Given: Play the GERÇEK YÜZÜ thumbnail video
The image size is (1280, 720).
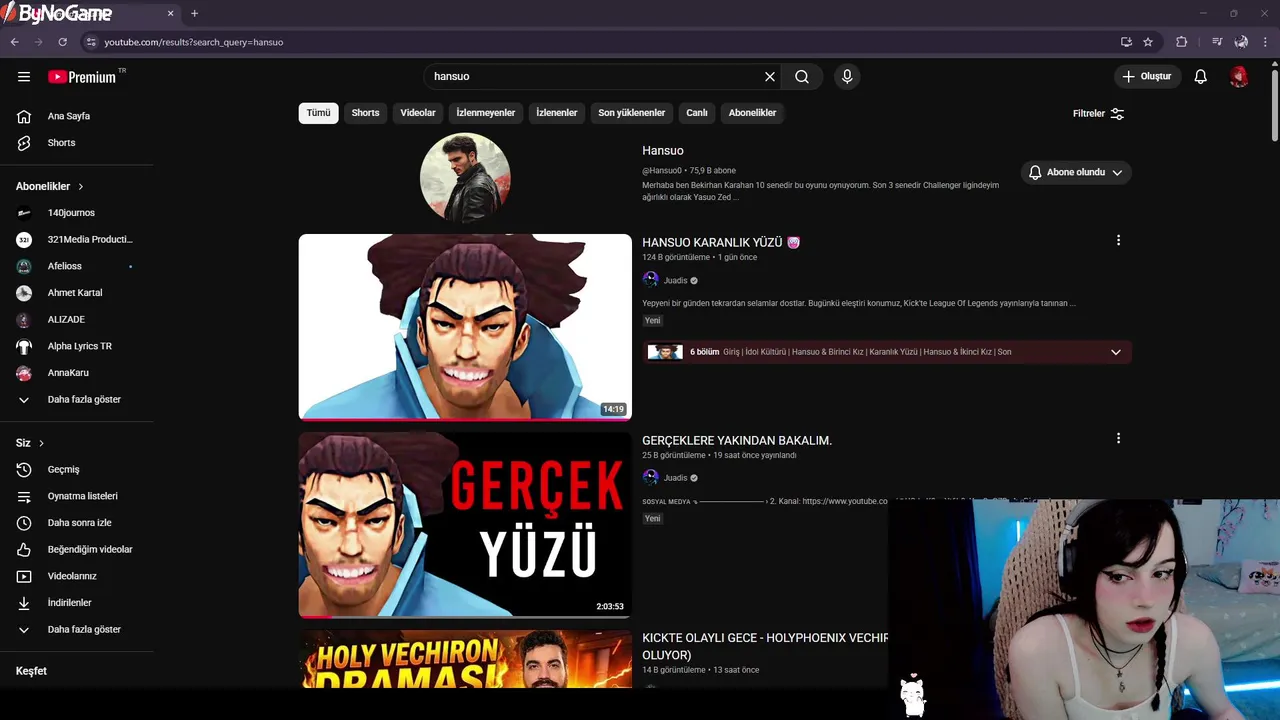Looking at the screenshot, I should pyautogui.click(x=465, y=525).
